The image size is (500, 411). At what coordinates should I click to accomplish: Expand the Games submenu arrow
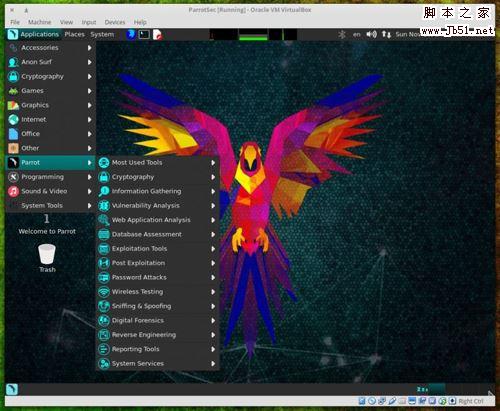(x=89, y=91)
